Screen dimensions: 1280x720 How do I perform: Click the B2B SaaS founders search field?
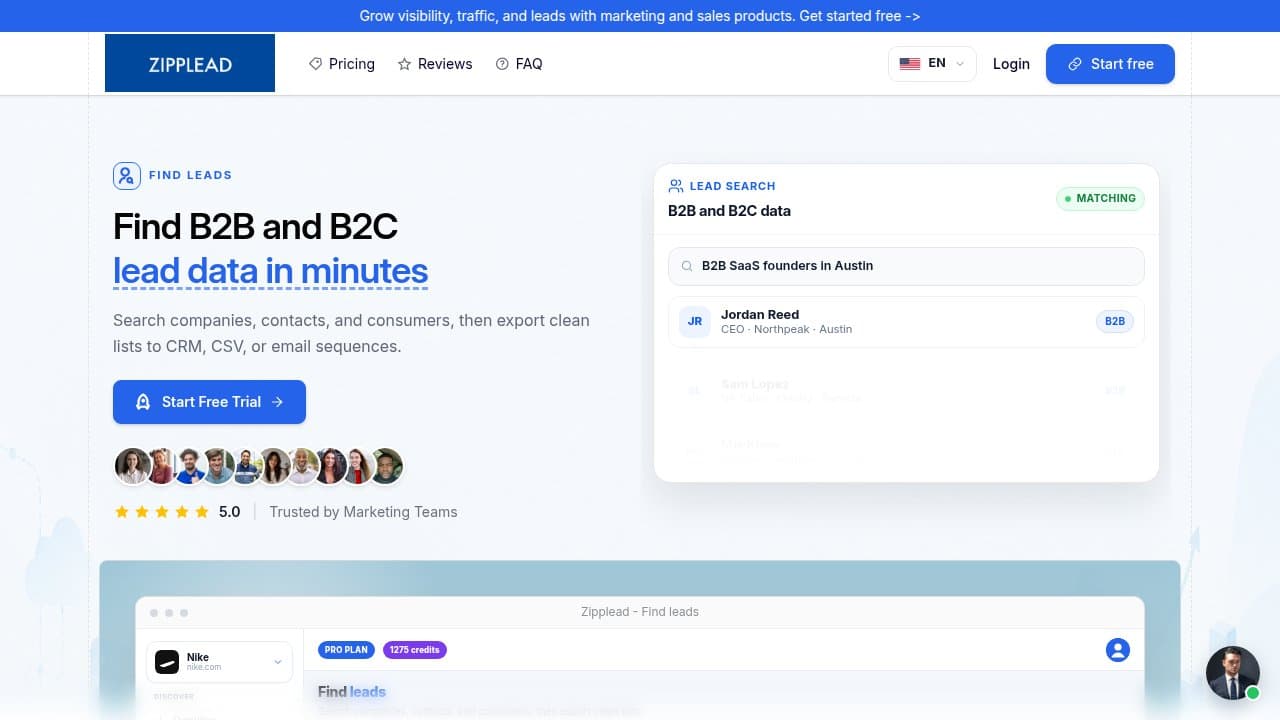(906, 266)
